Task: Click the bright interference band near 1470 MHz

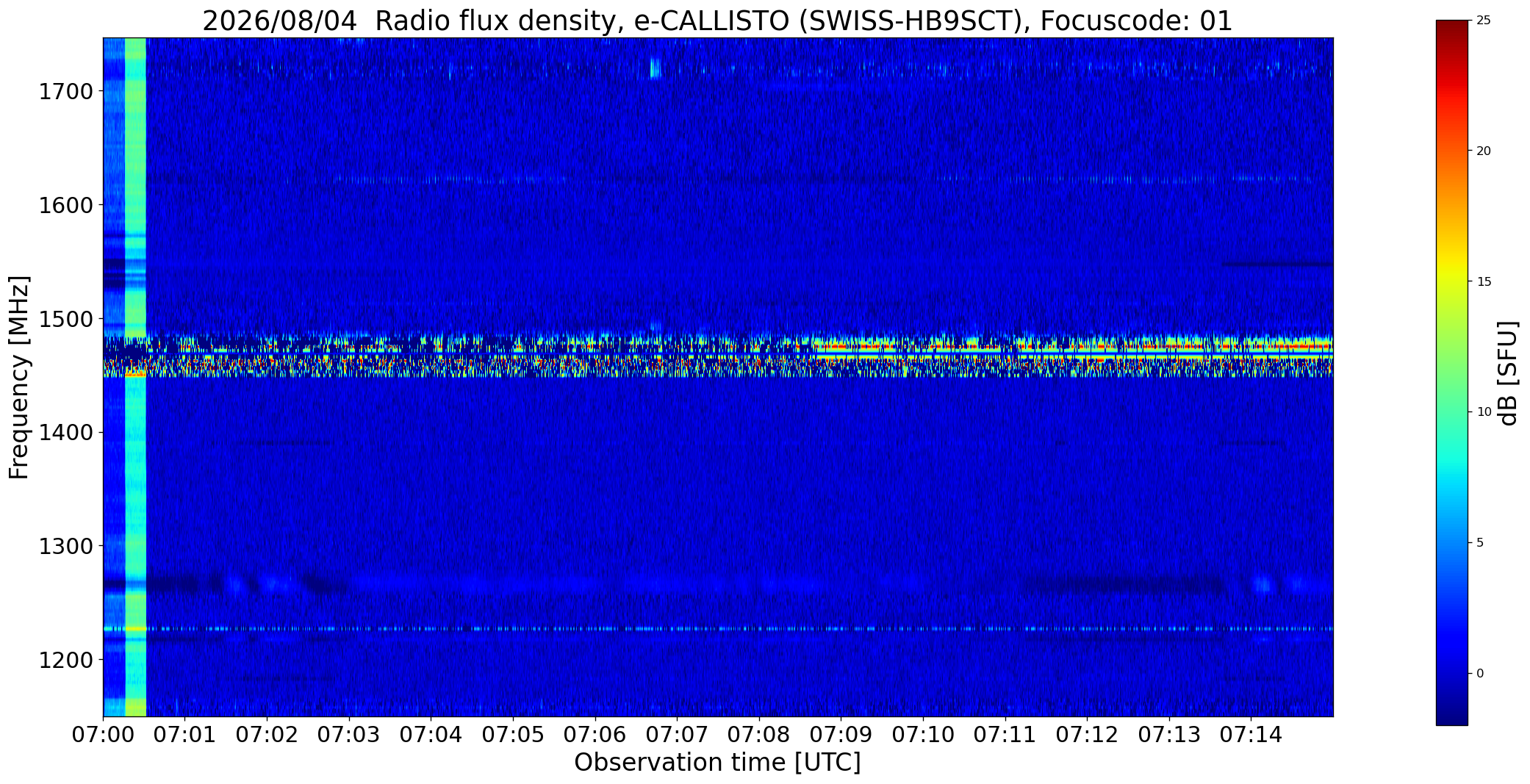Action: coord(718,355)
